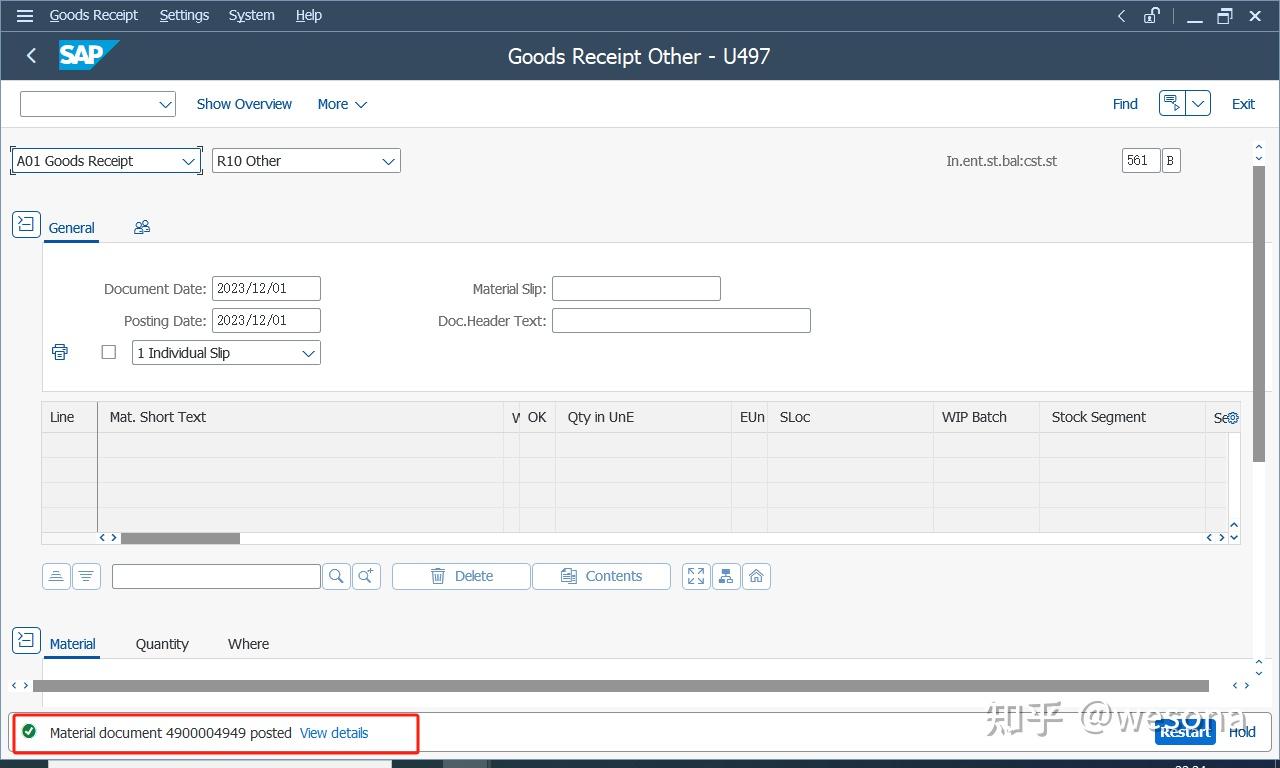Open the sidebar hamburger menu icon
This screenshot has width=1280, height=768.
(x=24, y=15)
